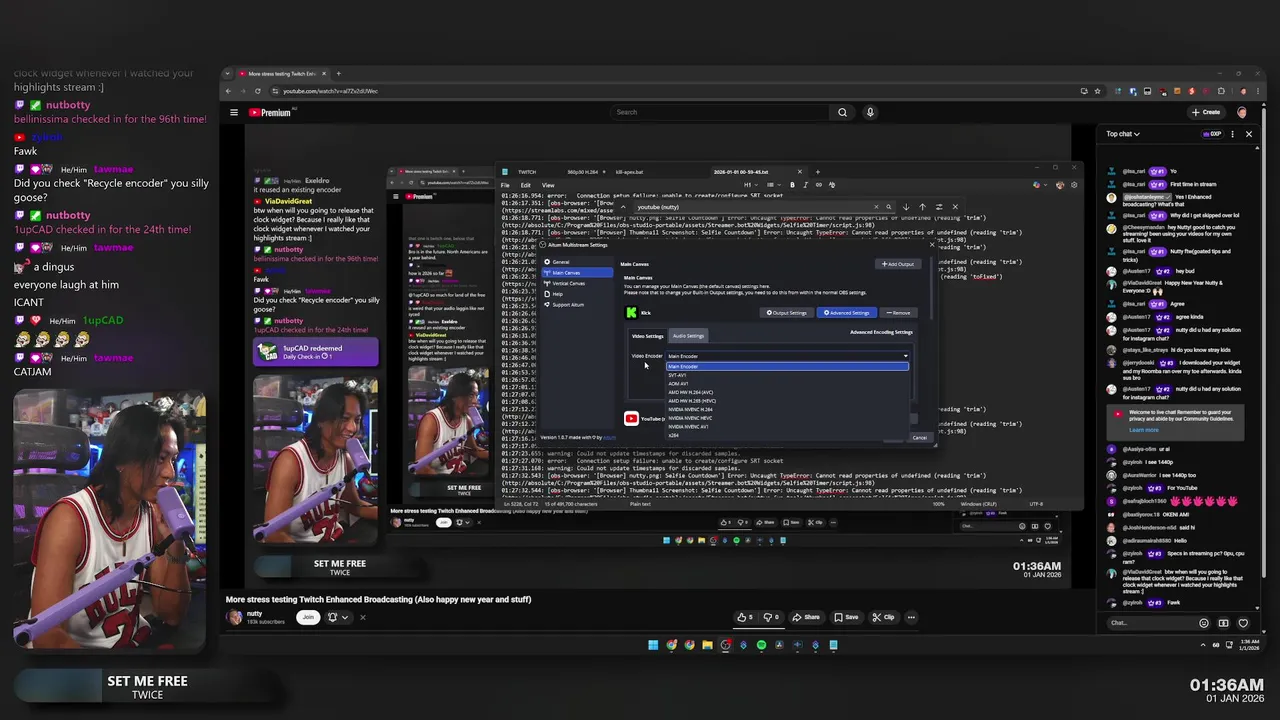Open the Windows Start menu
The width and height of the screenshot is (1280, 720).
tap(653, 645)
